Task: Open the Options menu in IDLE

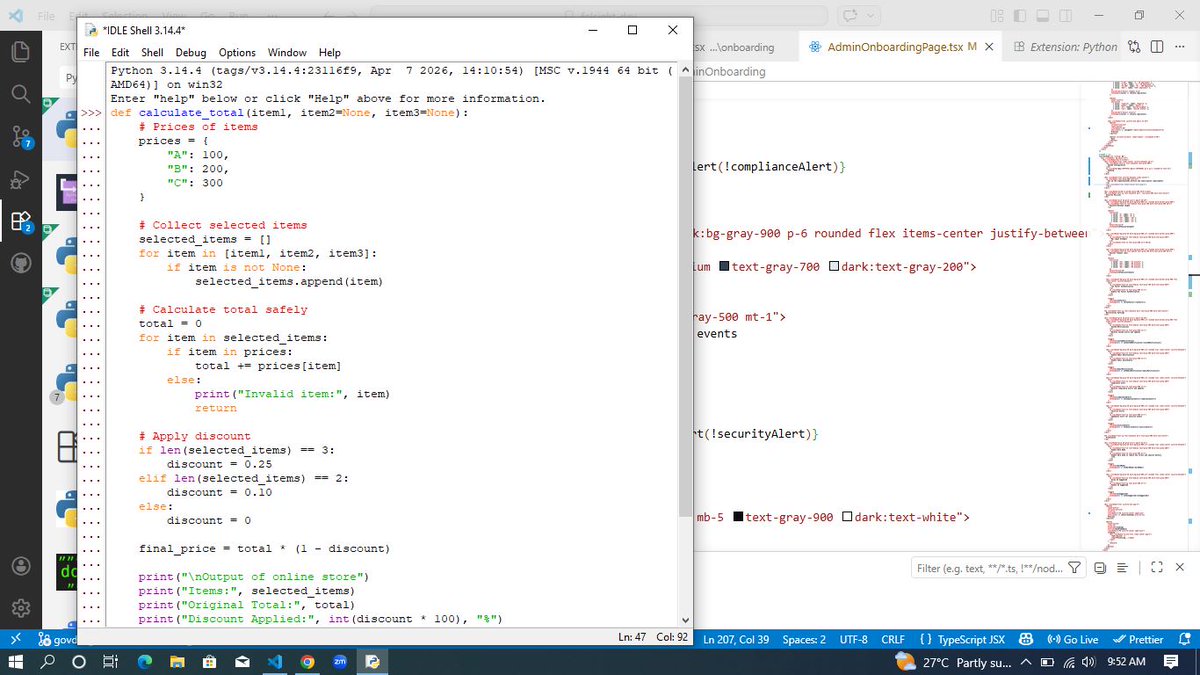Action: click(237, 52)
